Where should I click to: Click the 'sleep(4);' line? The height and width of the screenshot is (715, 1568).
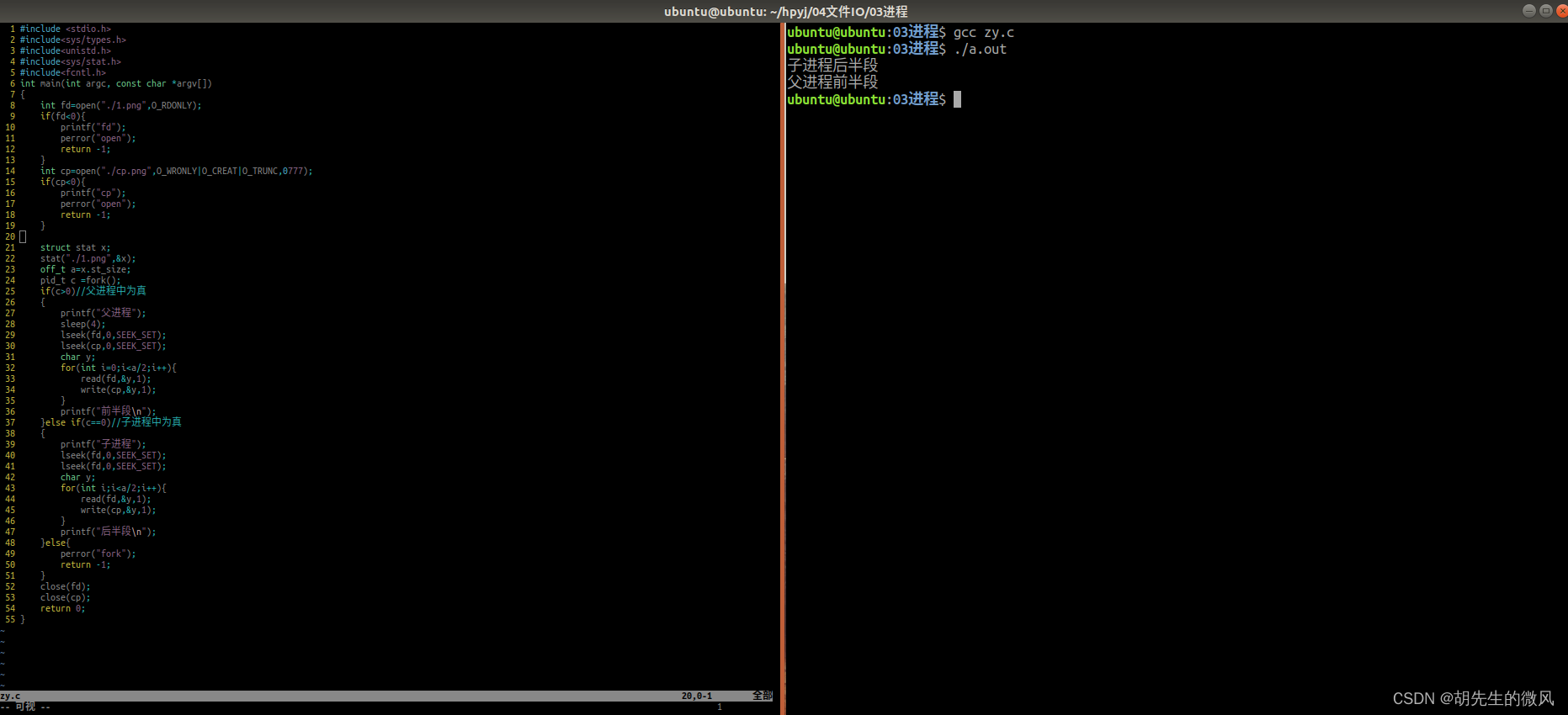point(83,324)
